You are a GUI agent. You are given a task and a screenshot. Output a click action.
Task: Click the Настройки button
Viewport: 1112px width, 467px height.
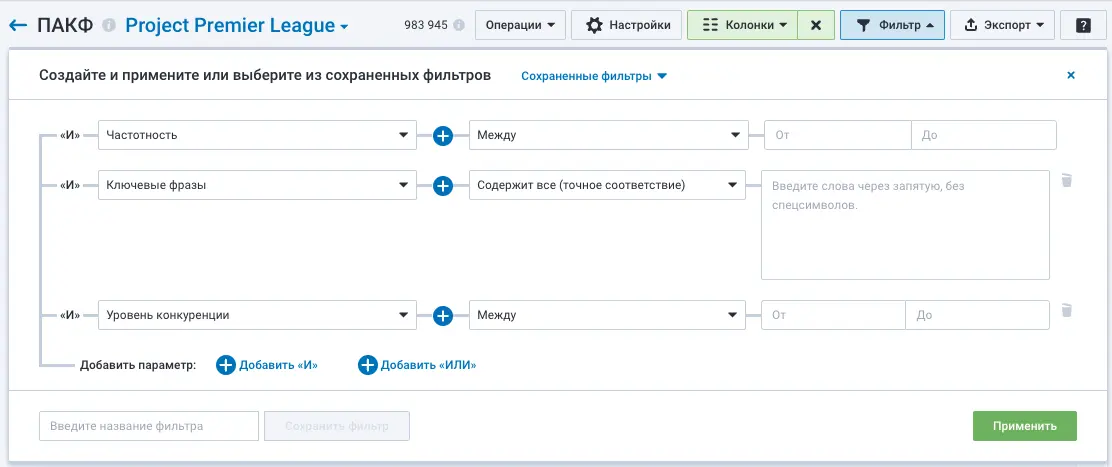(x=627, y=25)
